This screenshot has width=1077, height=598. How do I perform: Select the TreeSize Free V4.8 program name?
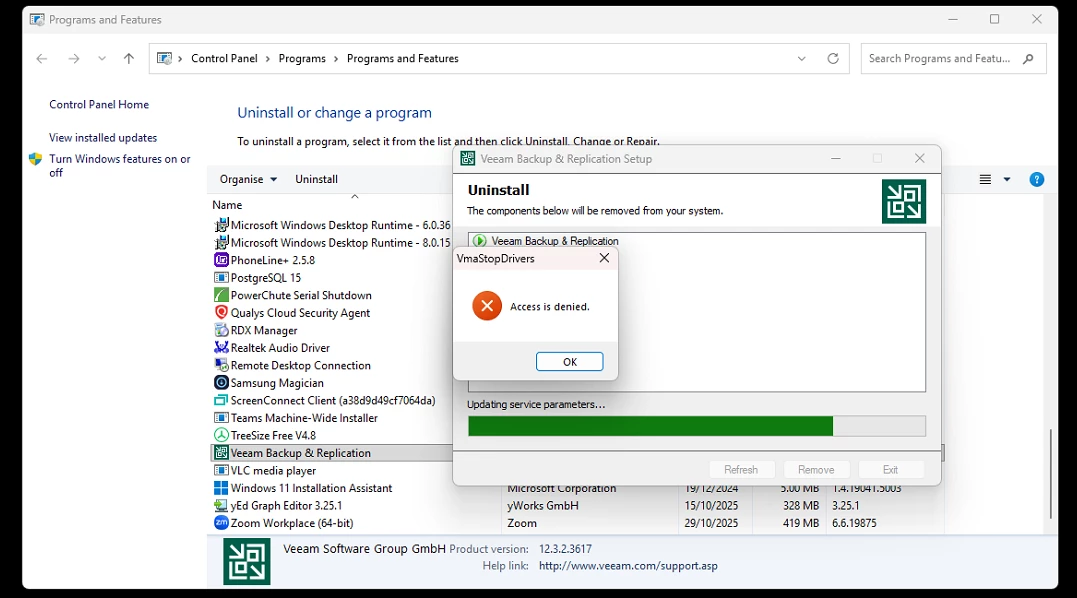[x=273, y=435]
